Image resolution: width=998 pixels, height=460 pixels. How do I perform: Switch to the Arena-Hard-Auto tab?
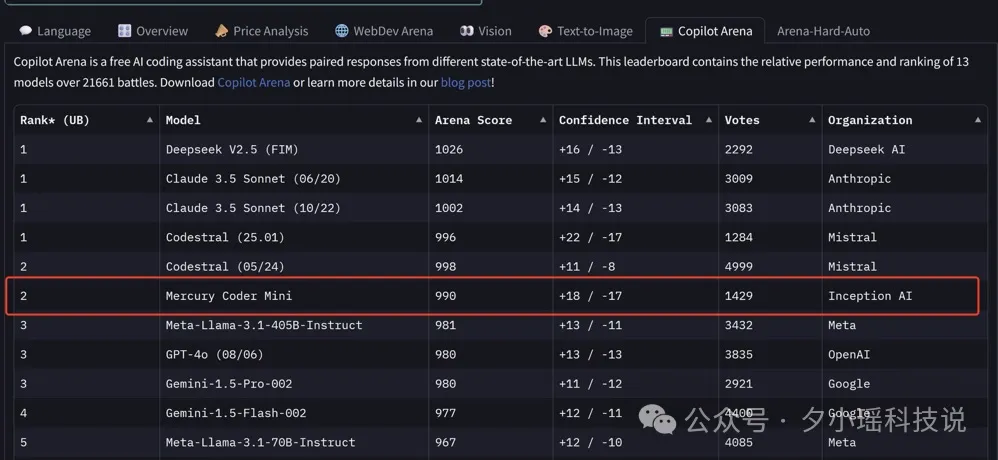tap(823, 31)
